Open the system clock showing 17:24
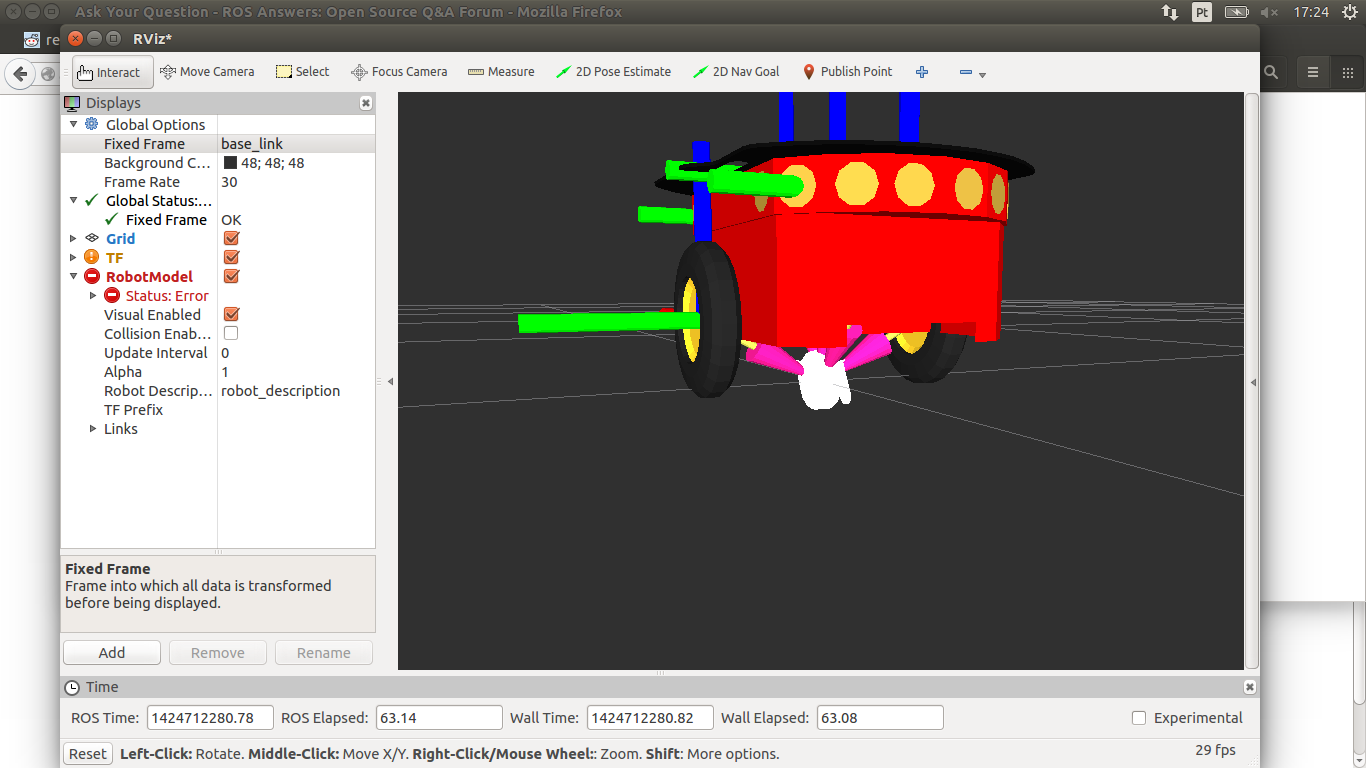 point(1310,12)
